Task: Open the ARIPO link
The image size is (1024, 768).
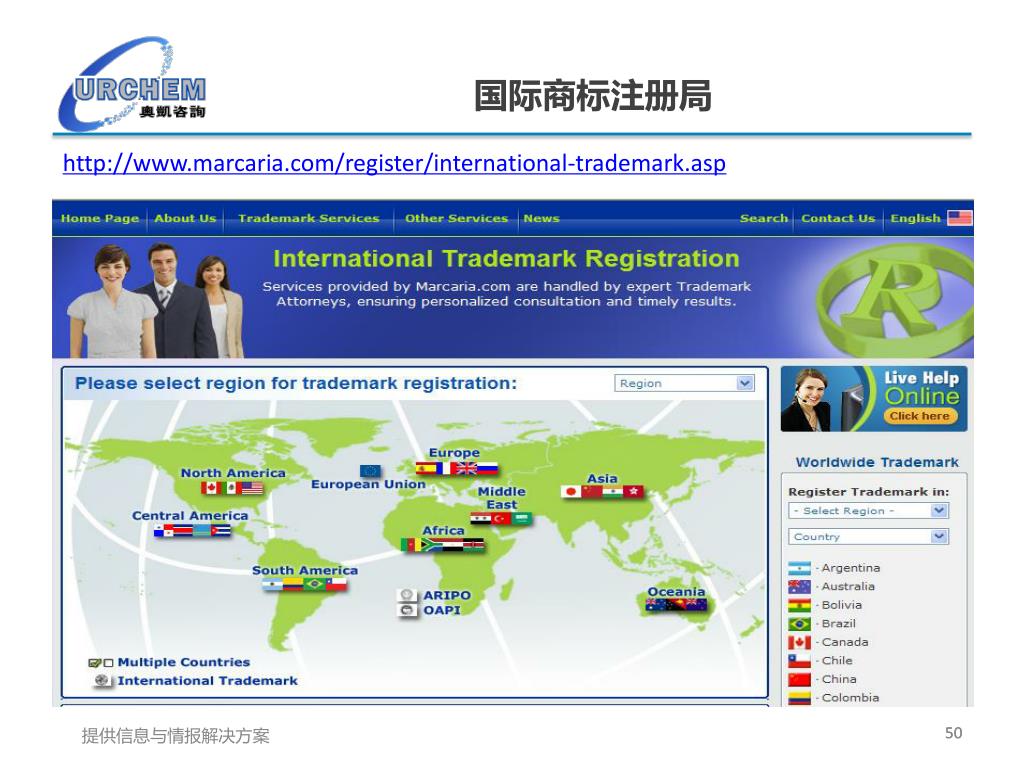Action: (447, 596)
